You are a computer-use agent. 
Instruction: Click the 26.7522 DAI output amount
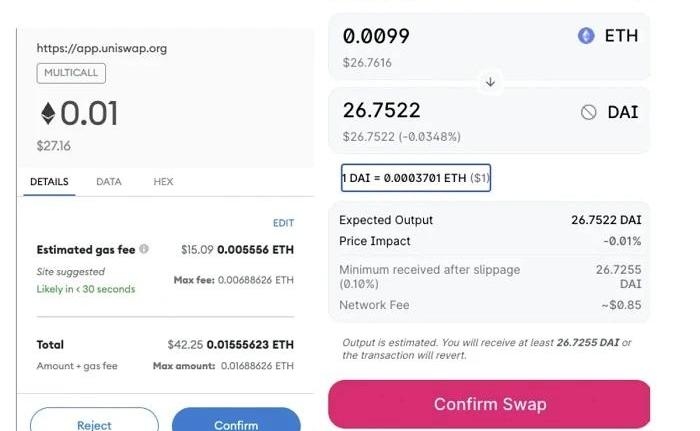(x=382, y=110)
